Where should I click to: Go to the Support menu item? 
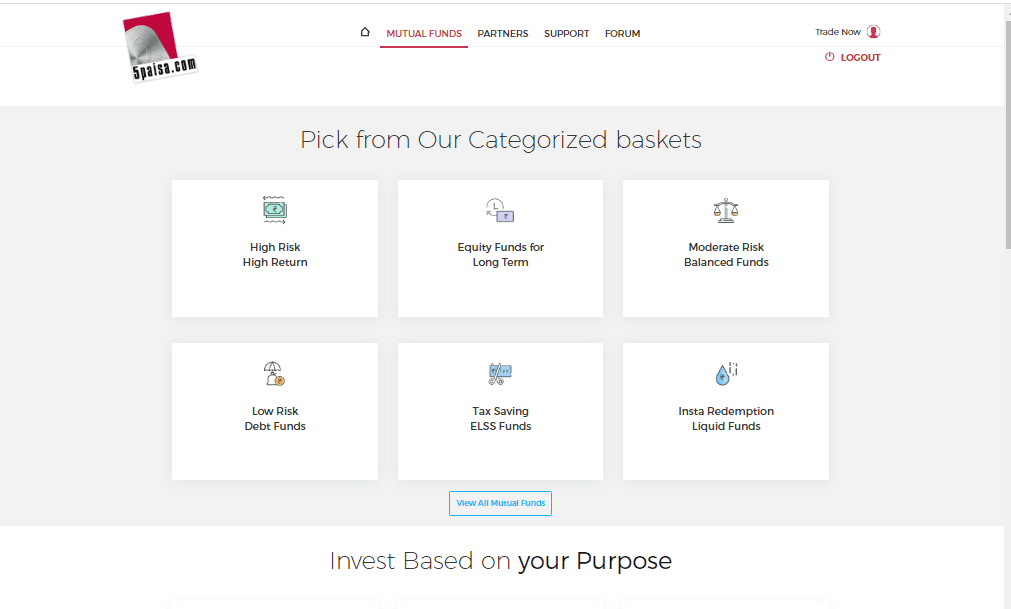tap(566, 34)
